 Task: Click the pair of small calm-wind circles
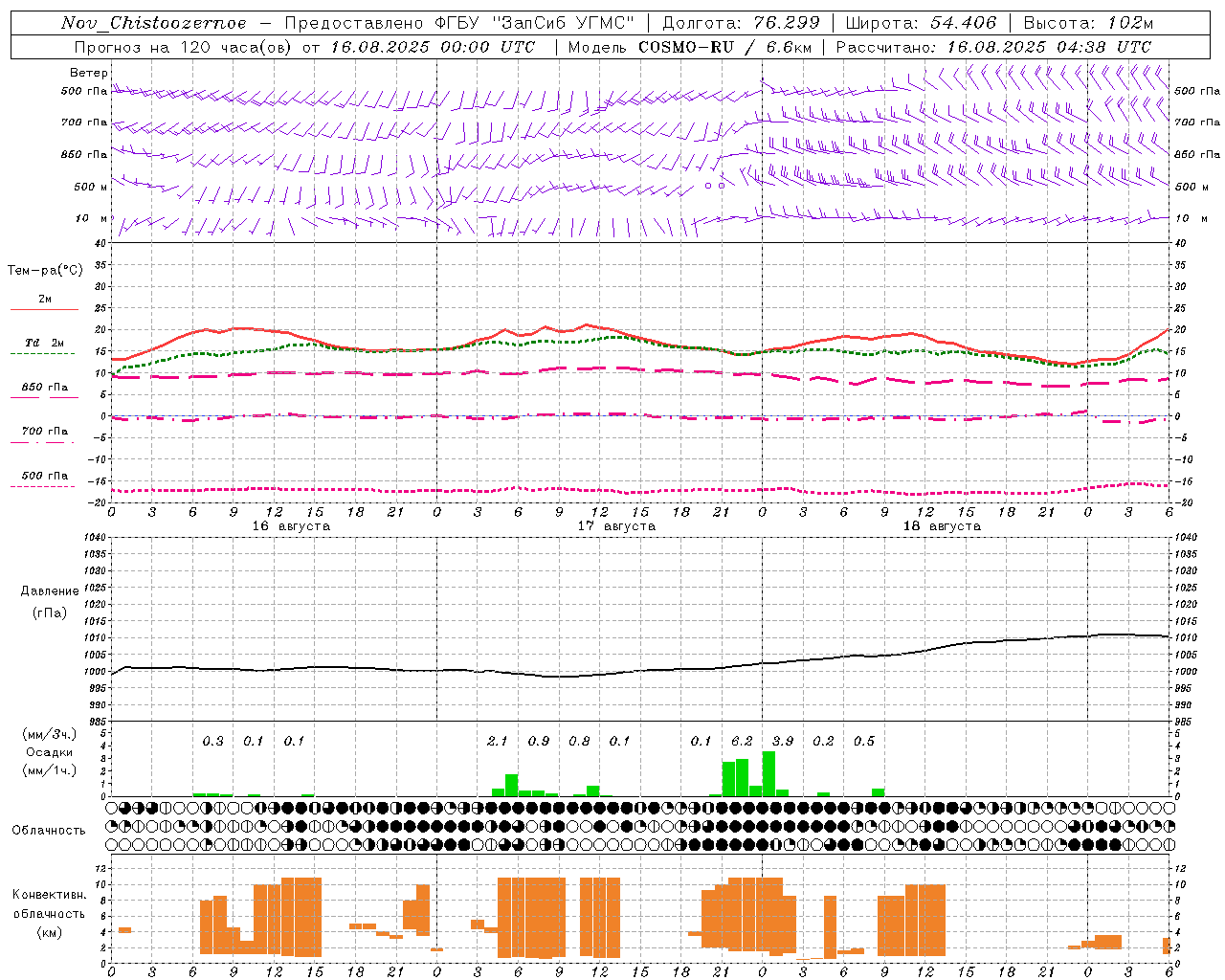click(714, 186)
